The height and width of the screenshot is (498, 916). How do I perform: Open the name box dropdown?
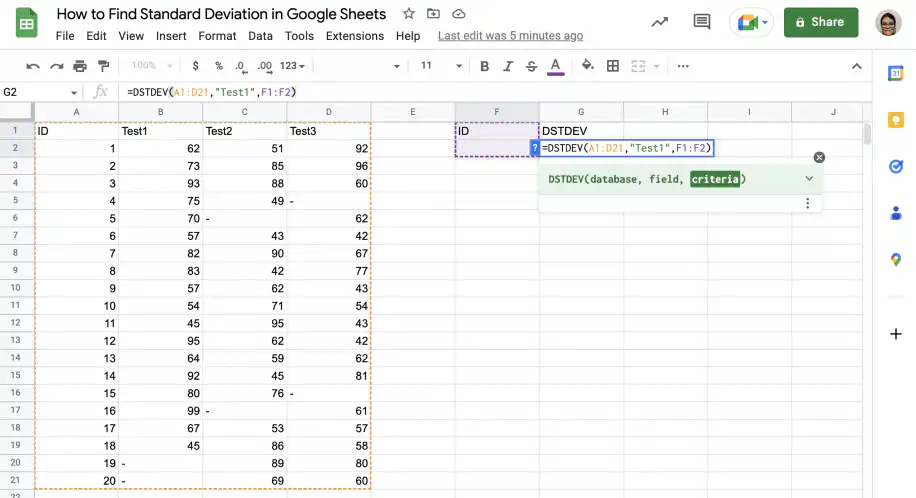74,92
